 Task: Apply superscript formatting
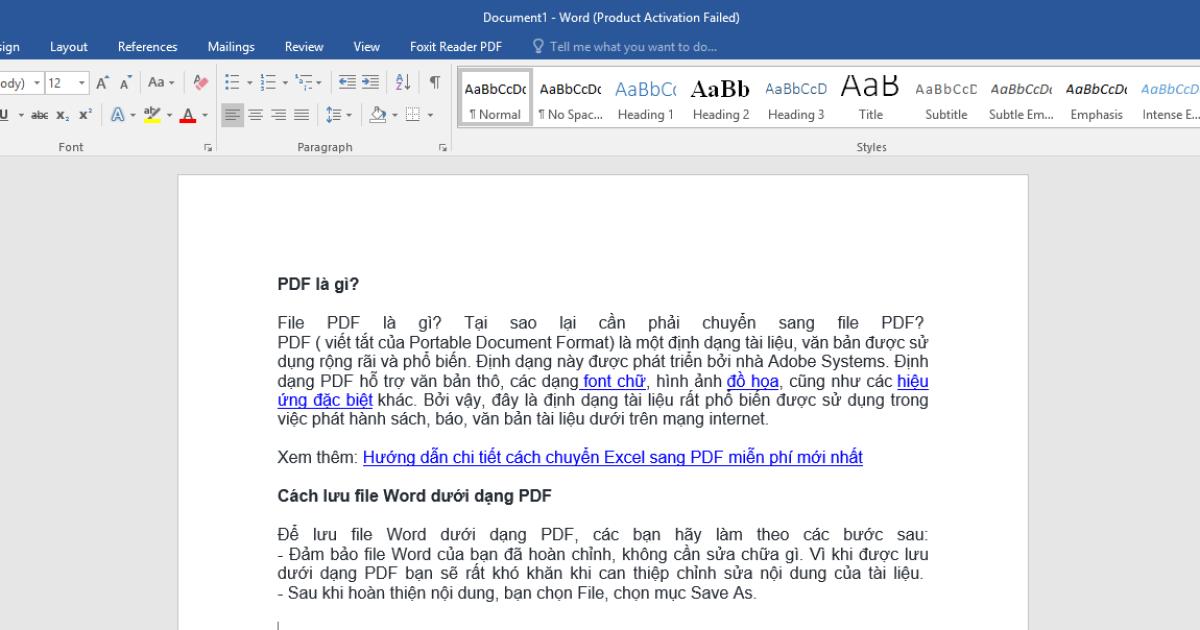(85, 114)
